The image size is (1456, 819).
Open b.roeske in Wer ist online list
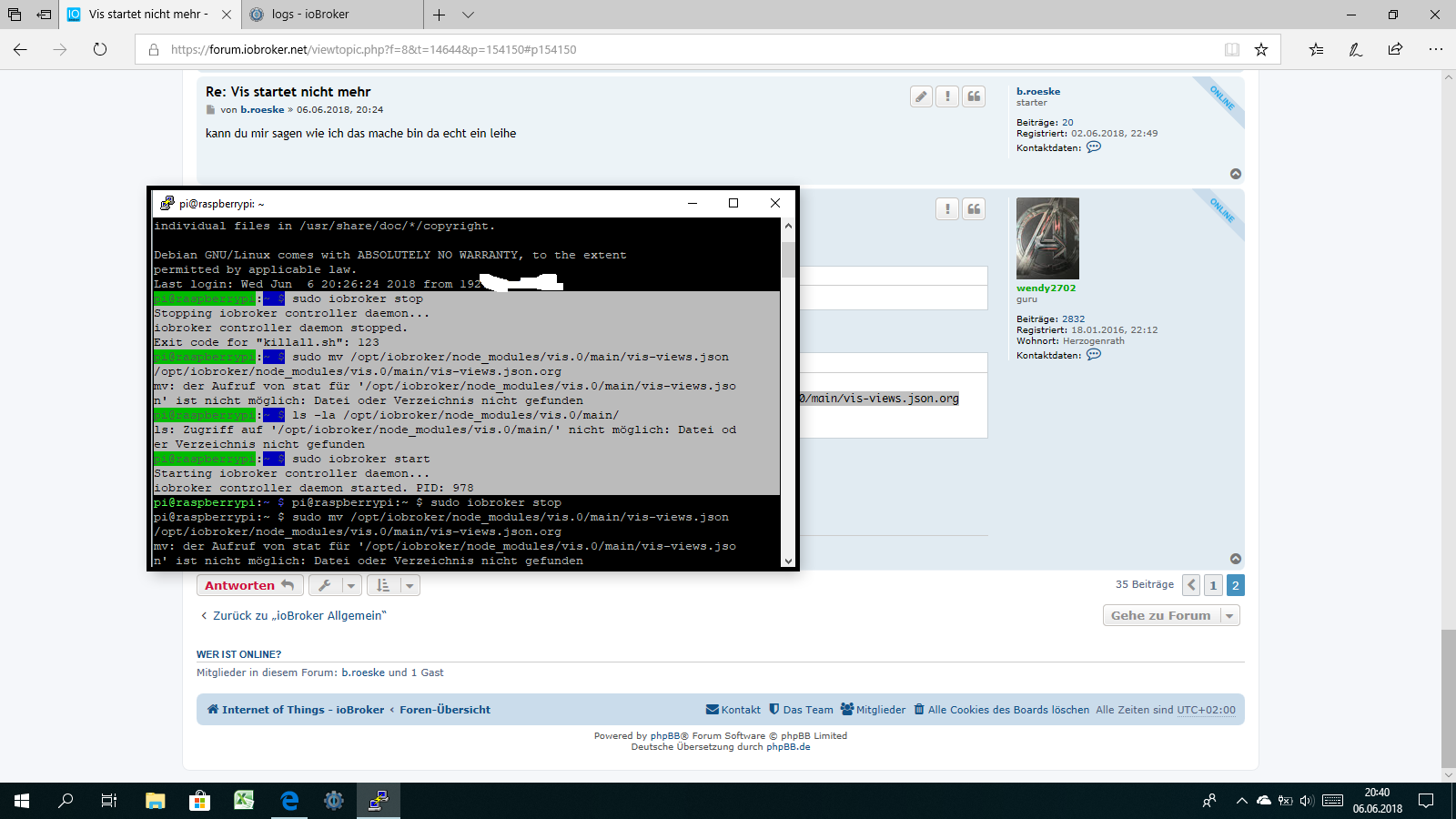pos(363,672)
